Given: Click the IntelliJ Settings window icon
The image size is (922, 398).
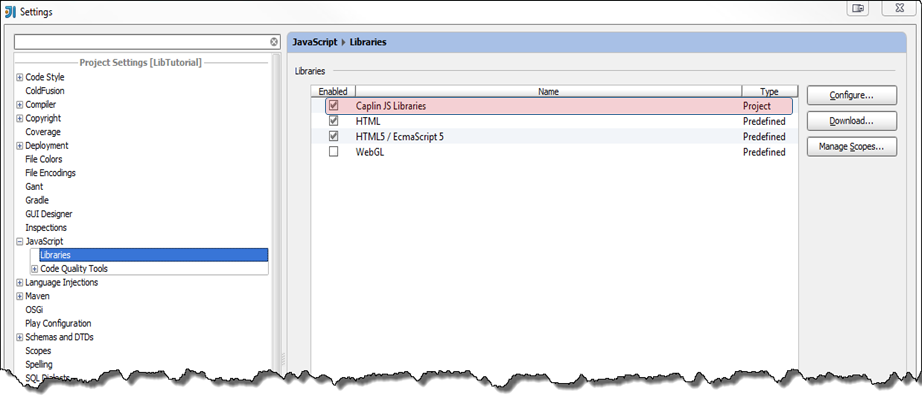Looking at the screenshot, I should point(10,12).
